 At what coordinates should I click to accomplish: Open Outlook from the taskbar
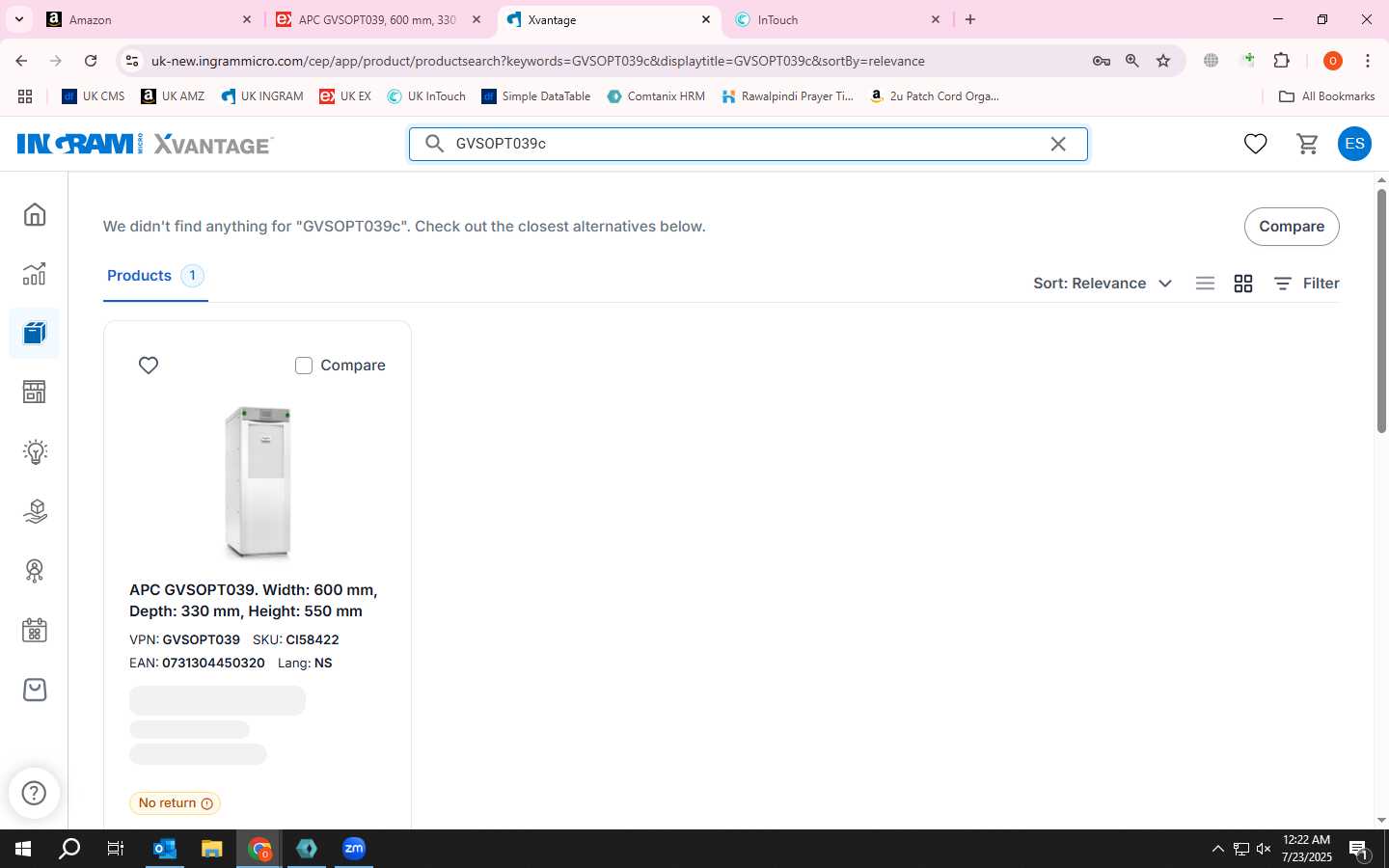(165, 849)
